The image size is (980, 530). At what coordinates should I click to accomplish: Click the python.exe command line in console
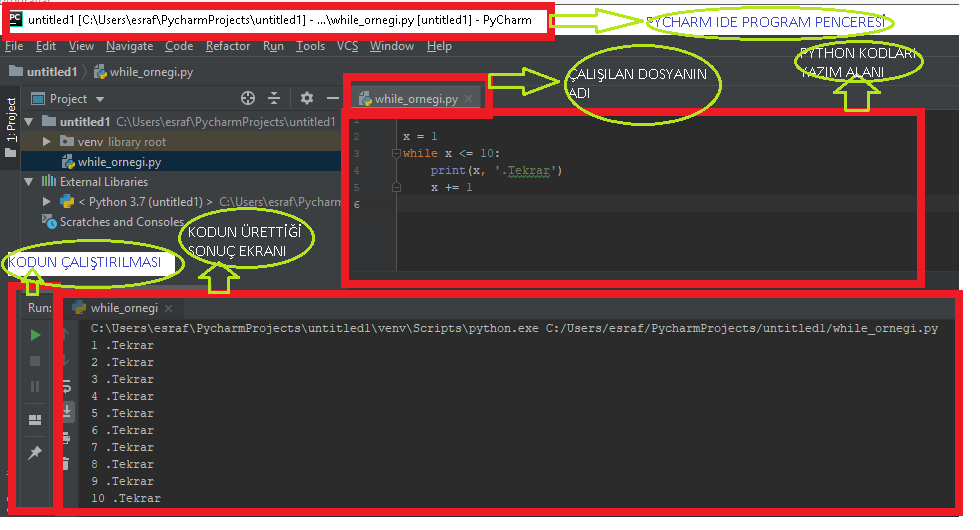point(514,328)
